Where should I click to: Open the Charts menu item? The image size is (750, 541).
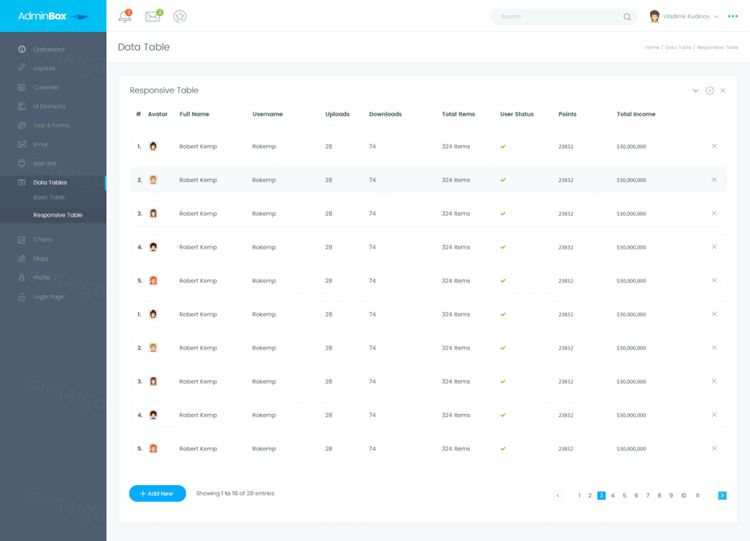(43, 239)
